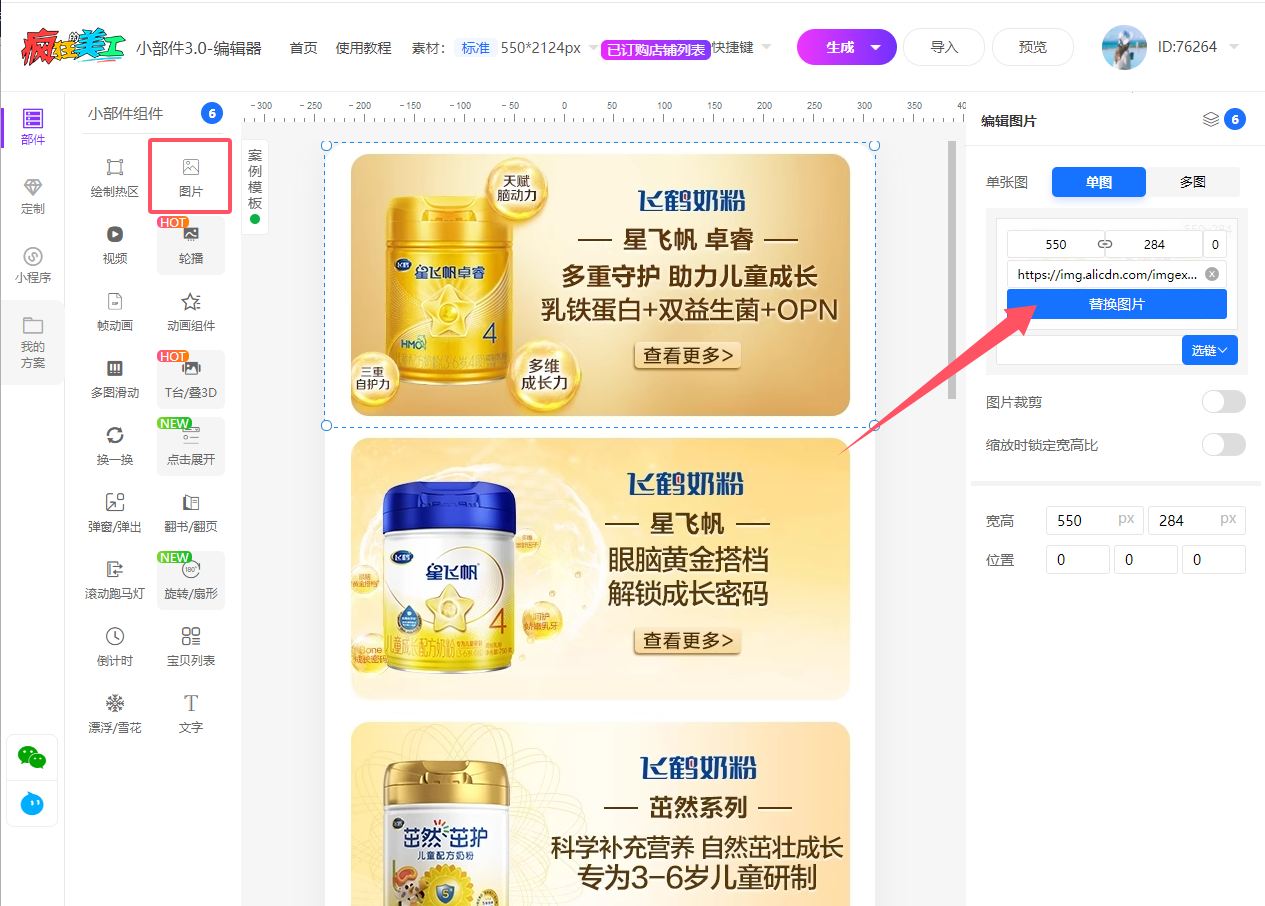1265x906 pixels.
Task: Switch to the 多图 multi-image tab
Action: tap(1193, 182)
